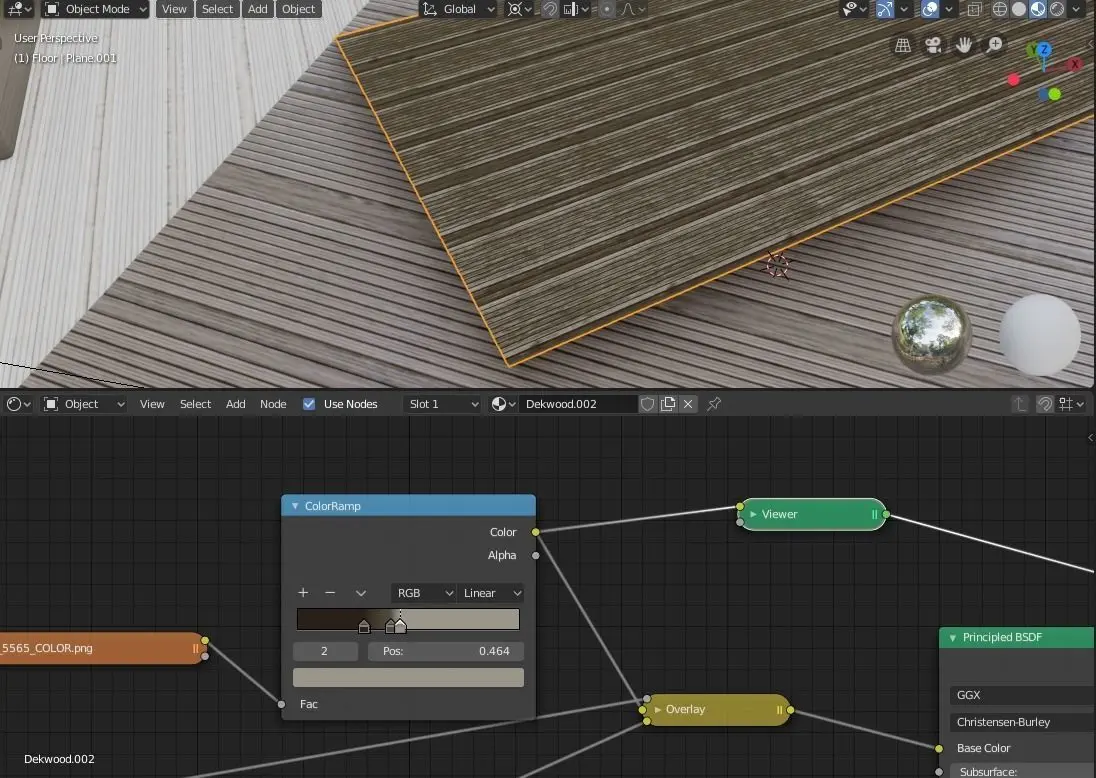Toggle X-ray mode
1096x778 pixels.
(x=974, y=9)
